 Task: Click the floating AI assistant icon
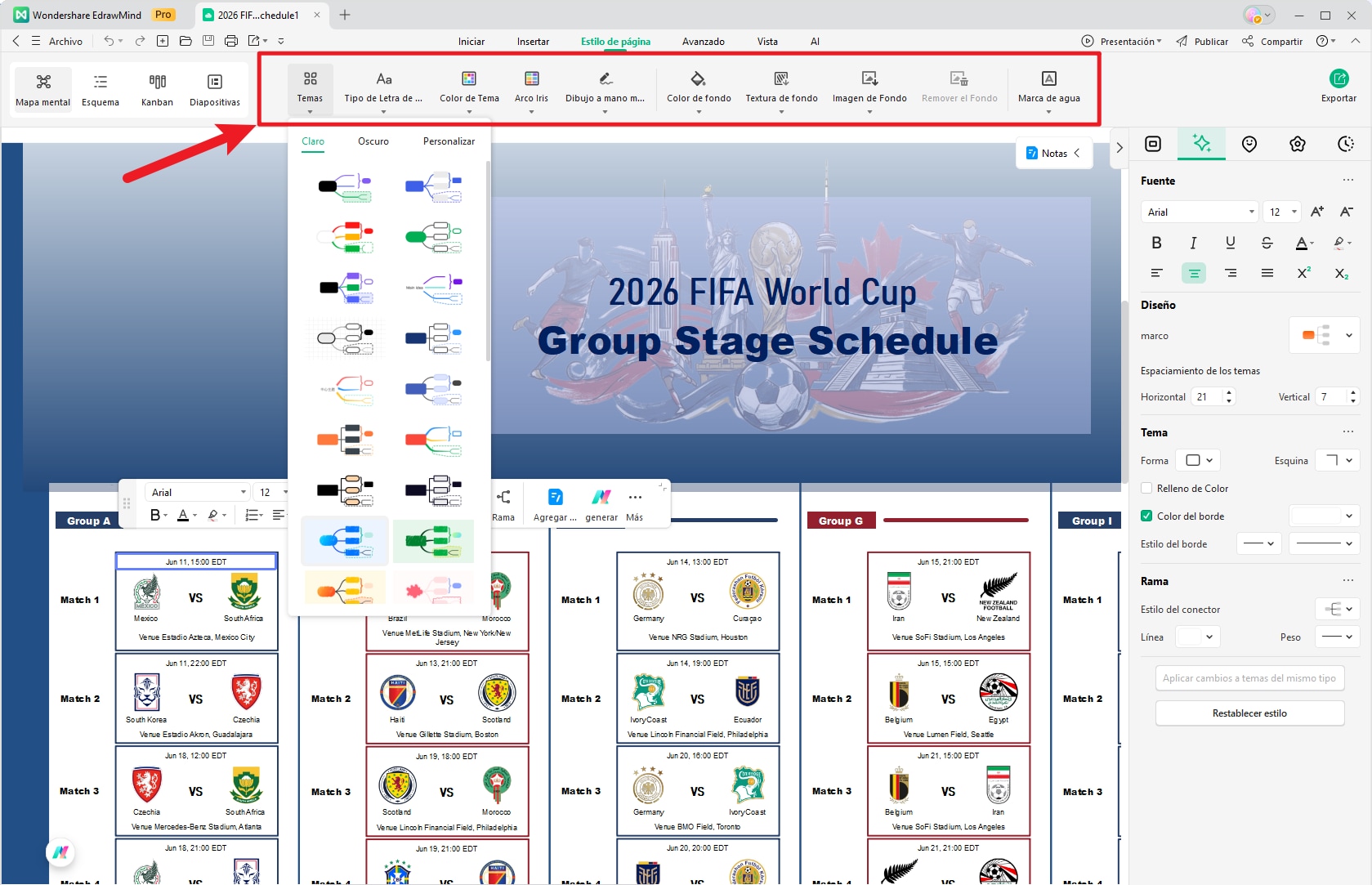click(60, 853)
